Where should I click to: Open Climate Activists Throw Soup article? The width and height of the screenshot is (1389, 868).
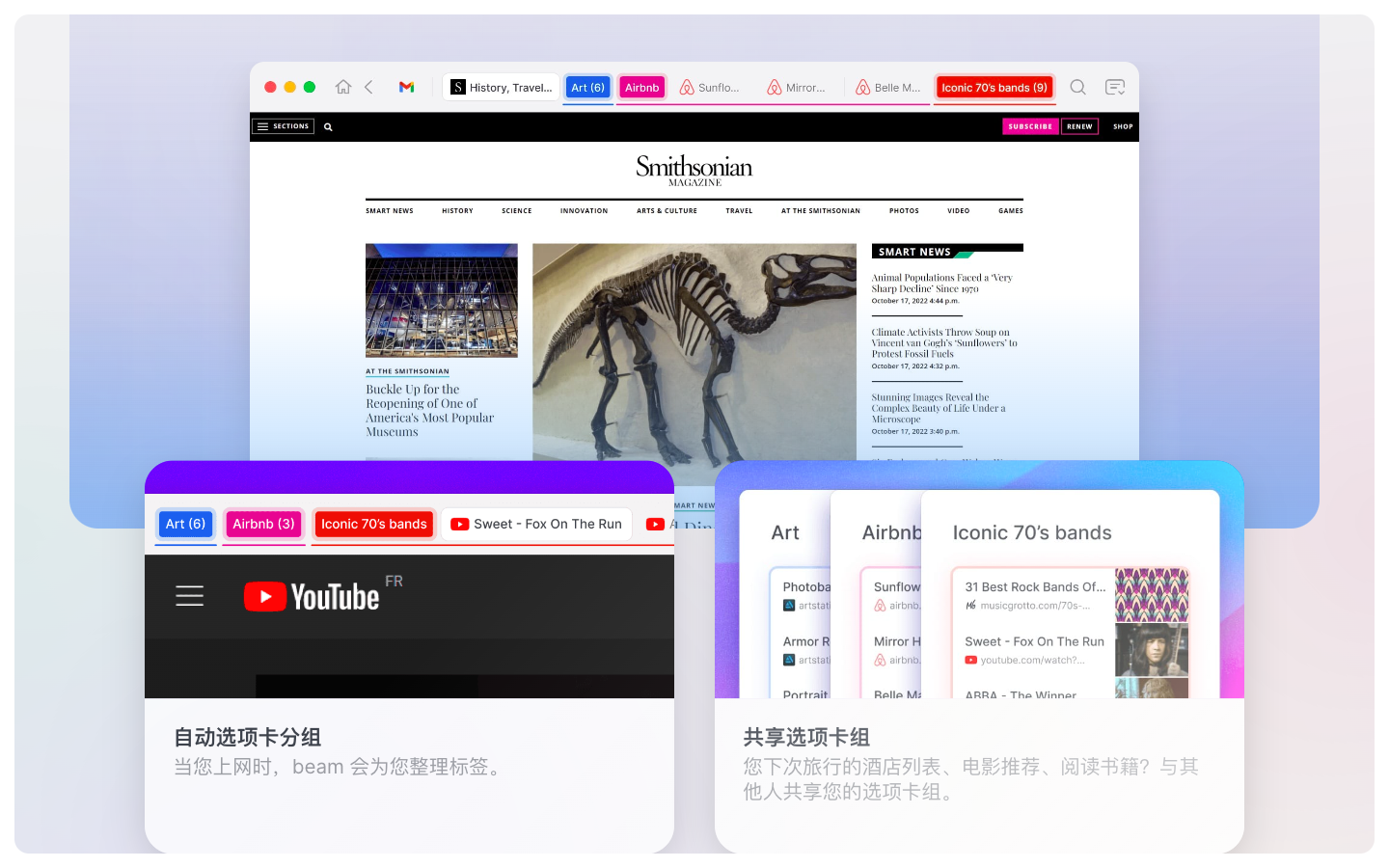pyautogui.click(x=944, y=342)
